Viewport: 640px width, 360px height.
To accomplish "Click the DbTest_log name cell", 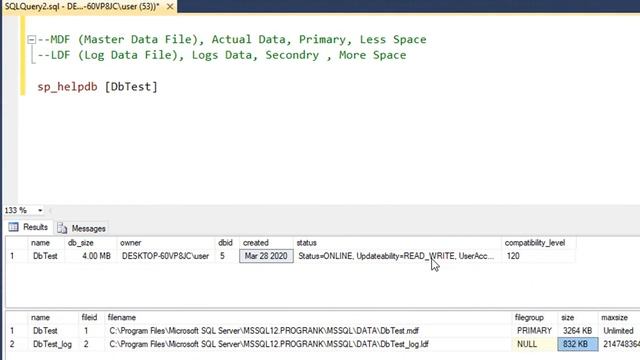I will 53,344.
